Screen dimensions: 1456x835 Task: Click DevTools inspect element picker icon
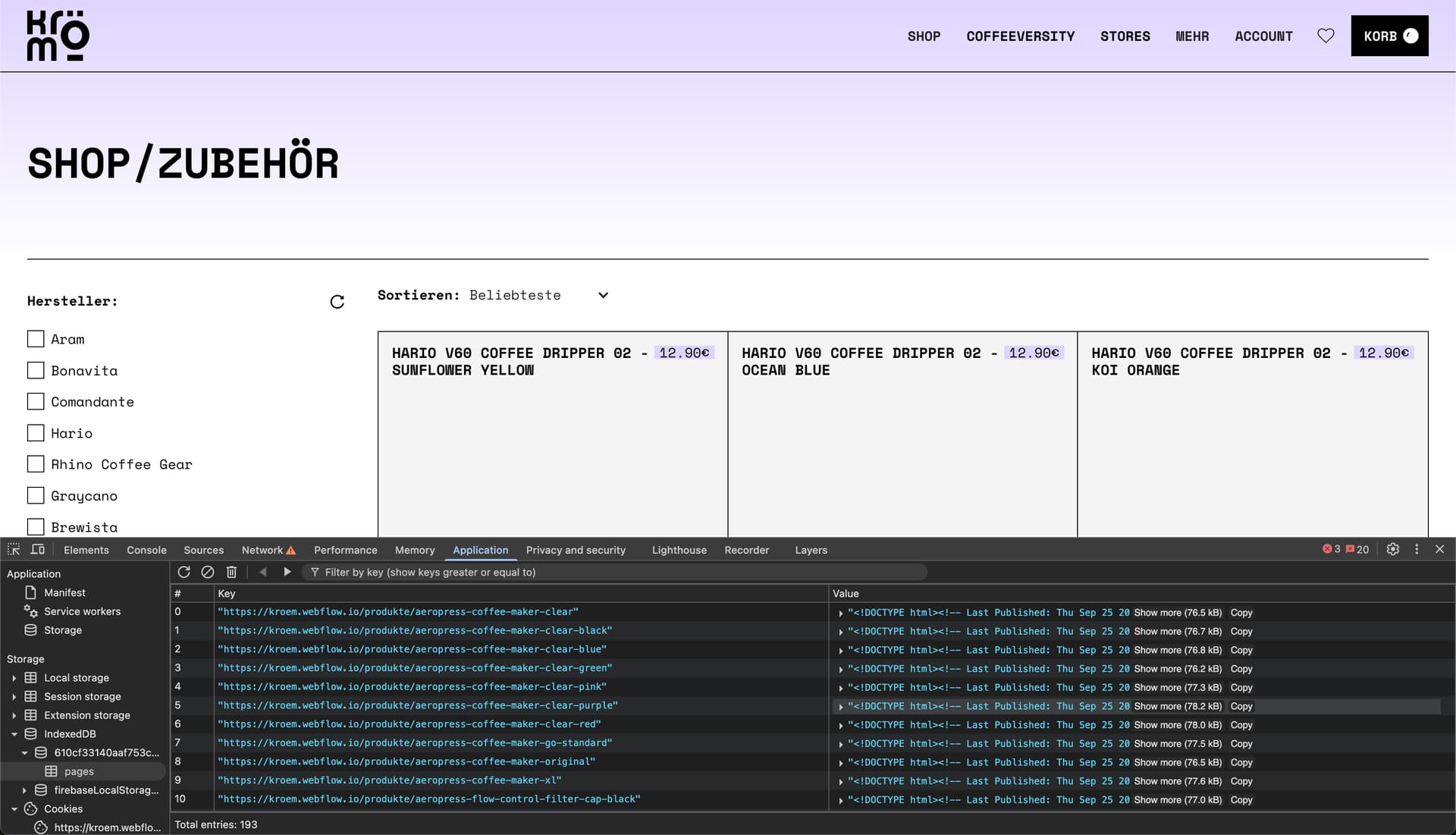coord(14,549)
